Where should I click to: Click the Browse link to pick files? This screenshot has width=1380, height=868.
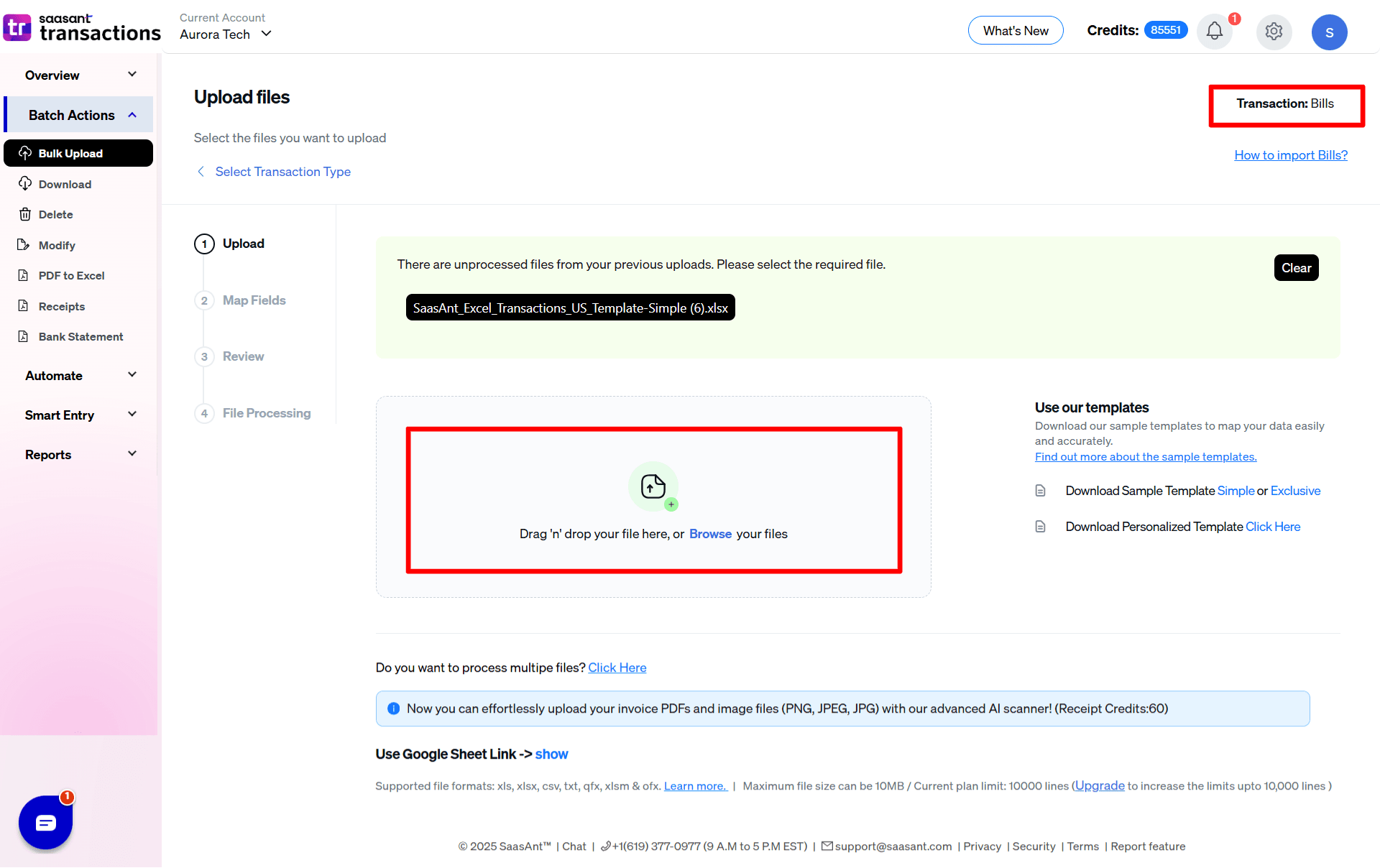710,534
